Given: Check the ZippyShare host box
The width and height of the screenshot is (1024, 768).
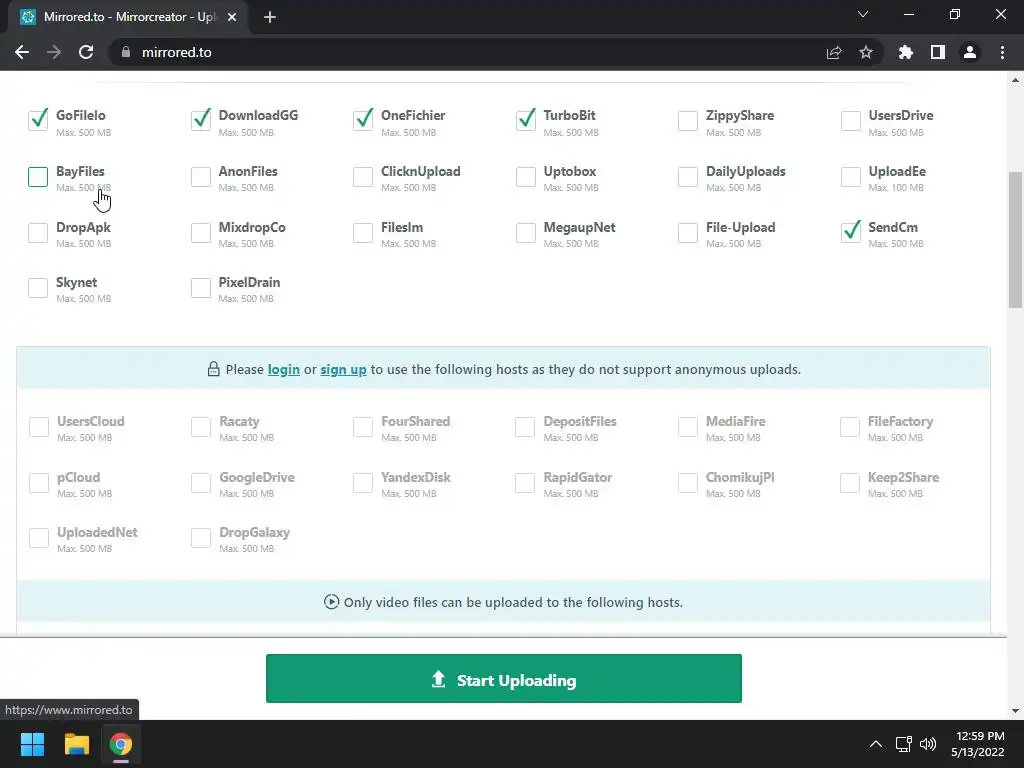Looking at the screenshot, I should click(688, 121).
